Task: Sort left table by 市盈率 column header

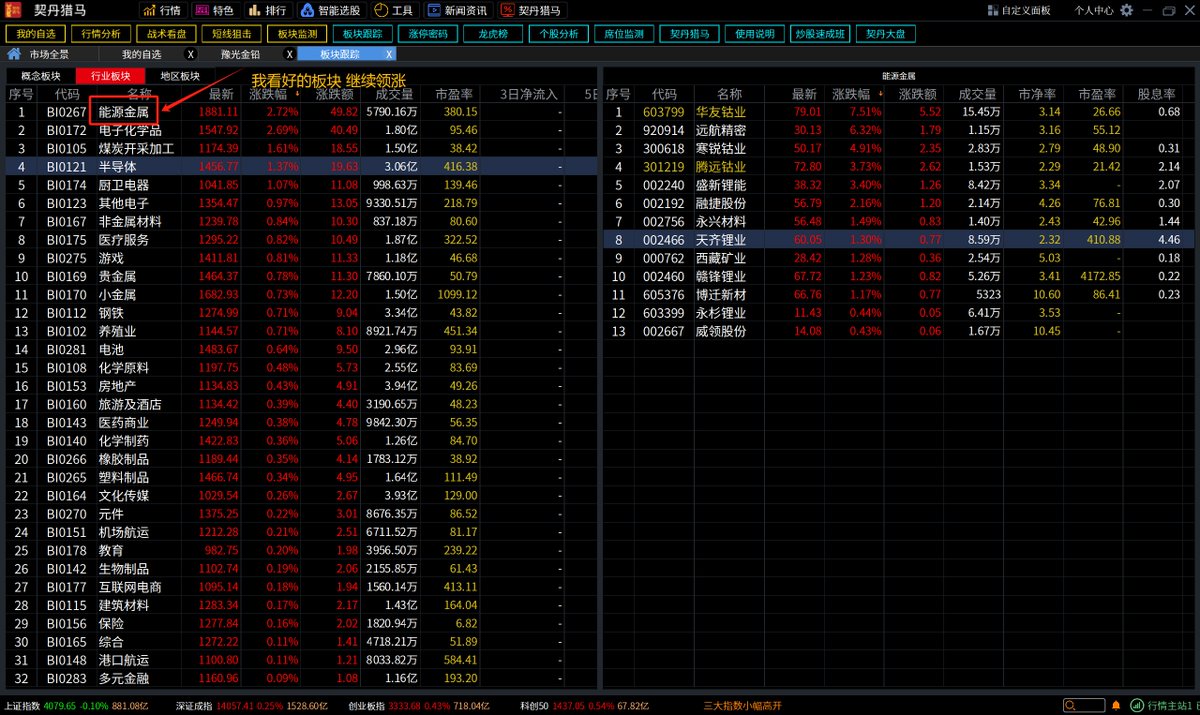Action: coord(455,94)
